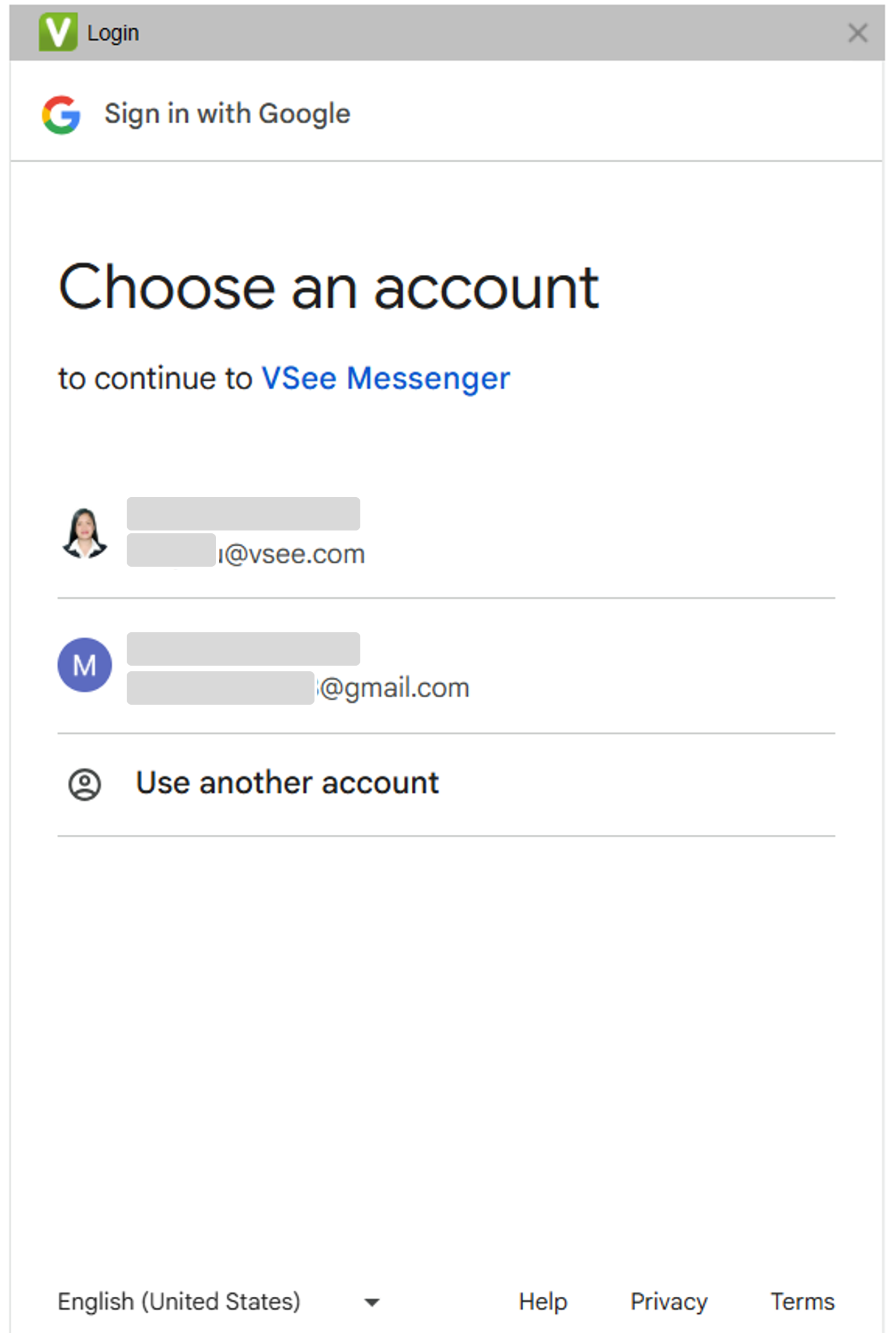
Task: Click the redacted name of the gmail.com account
Action: (243, 649)
